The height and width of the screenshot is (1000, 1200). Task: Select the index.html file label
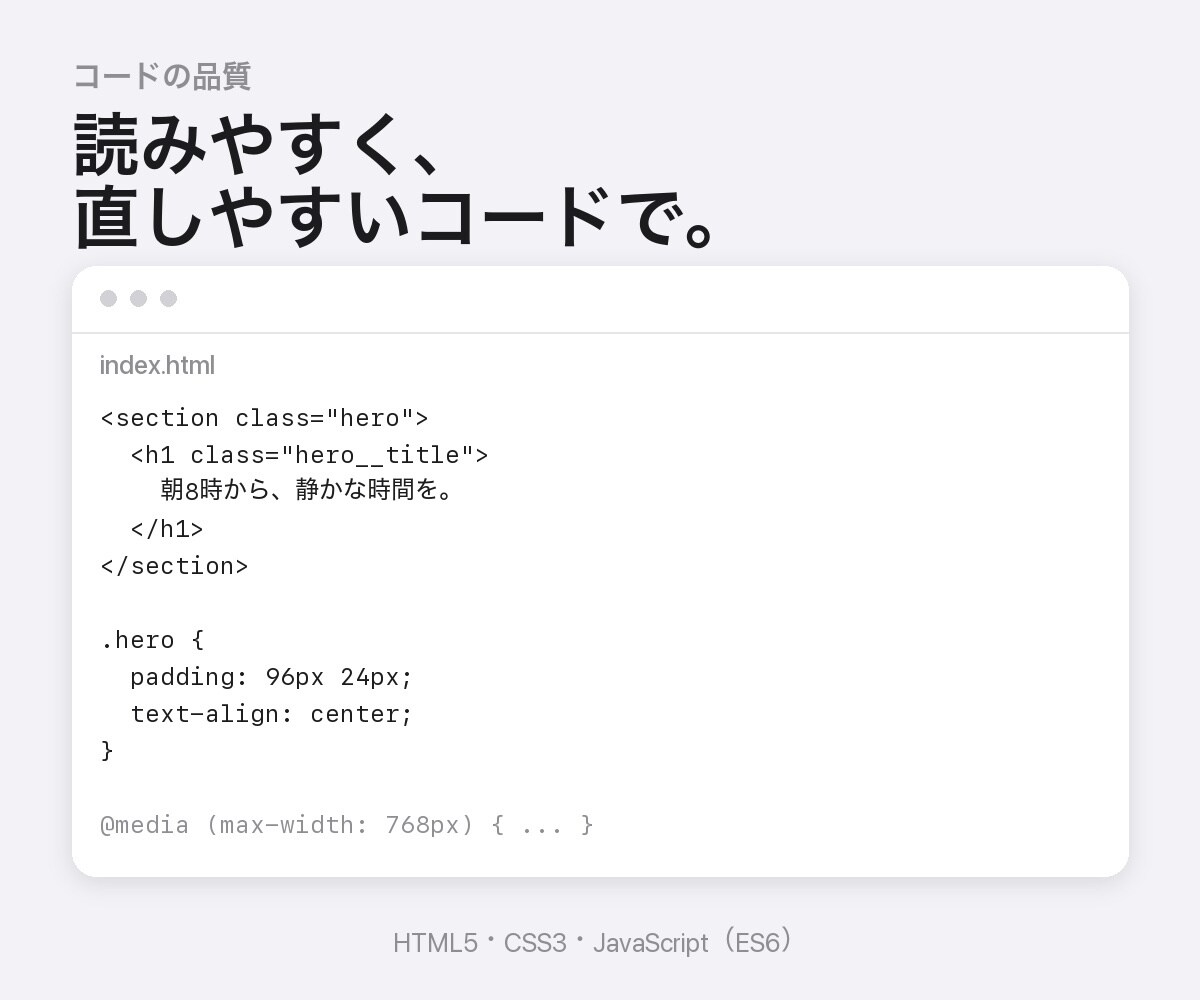point(157,366)
